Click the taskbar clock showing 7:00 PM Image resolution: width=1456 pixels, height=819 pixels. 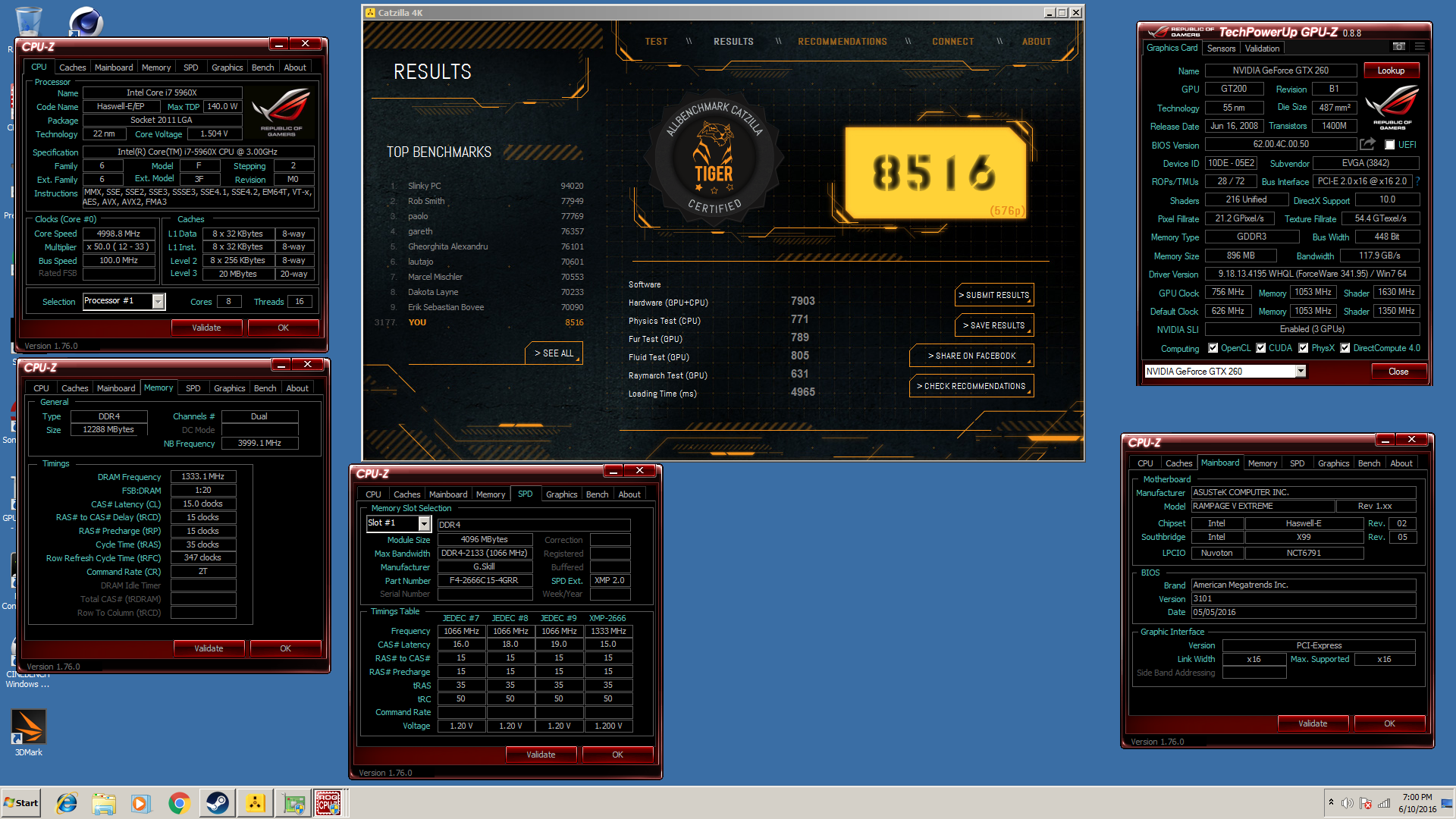1417,803
